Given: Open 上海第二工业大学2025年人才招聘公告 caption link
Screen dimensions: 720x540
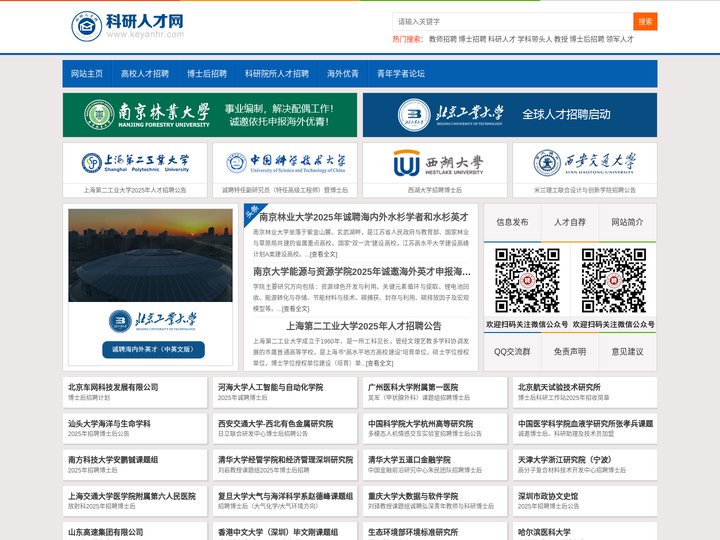Looking at the screenshot, I should pos(135,190).
